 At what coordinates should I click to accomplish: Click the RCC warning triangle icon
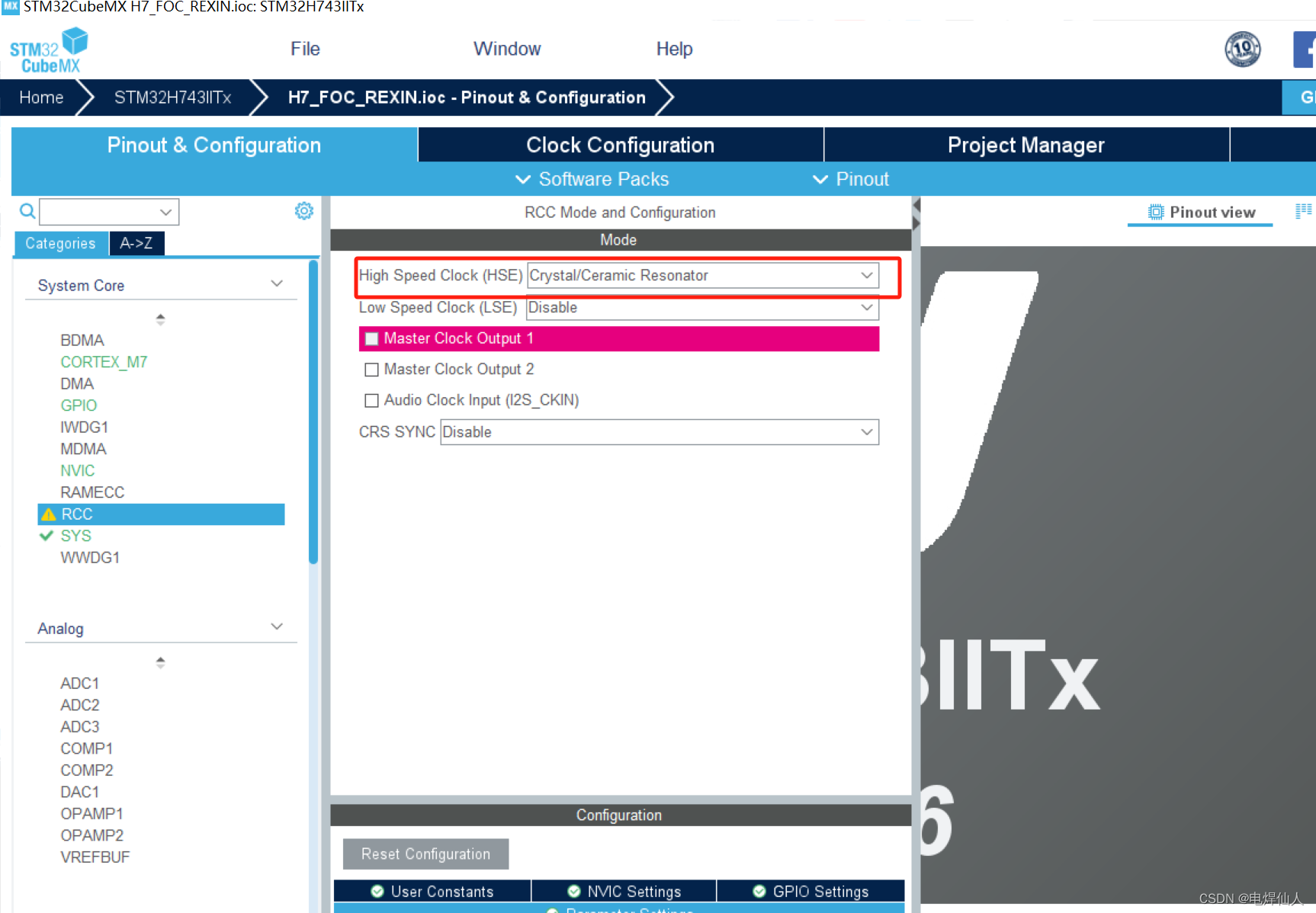click(x=49, y=514)
